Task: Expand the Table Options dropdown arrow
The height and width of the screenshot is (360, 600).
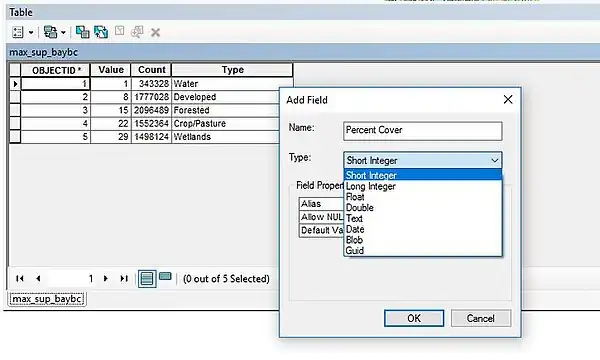Action: [x=31, y=33]
